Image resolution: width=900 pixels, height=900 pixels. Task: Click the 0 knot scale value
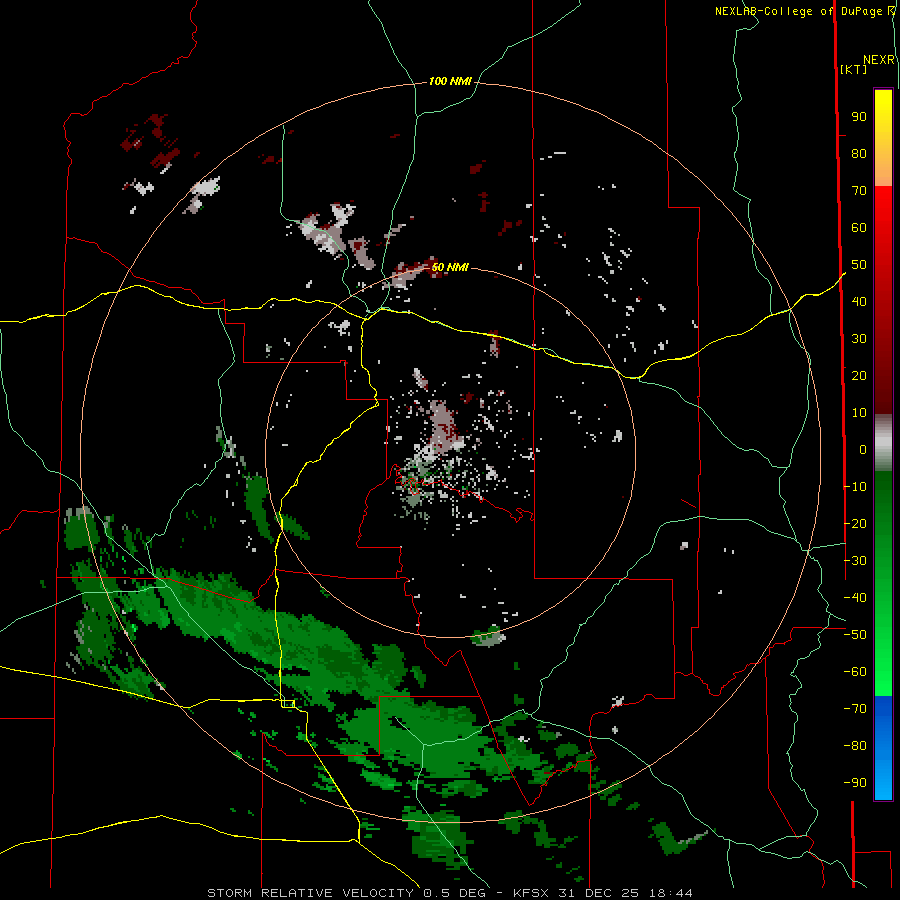(863, 450)
